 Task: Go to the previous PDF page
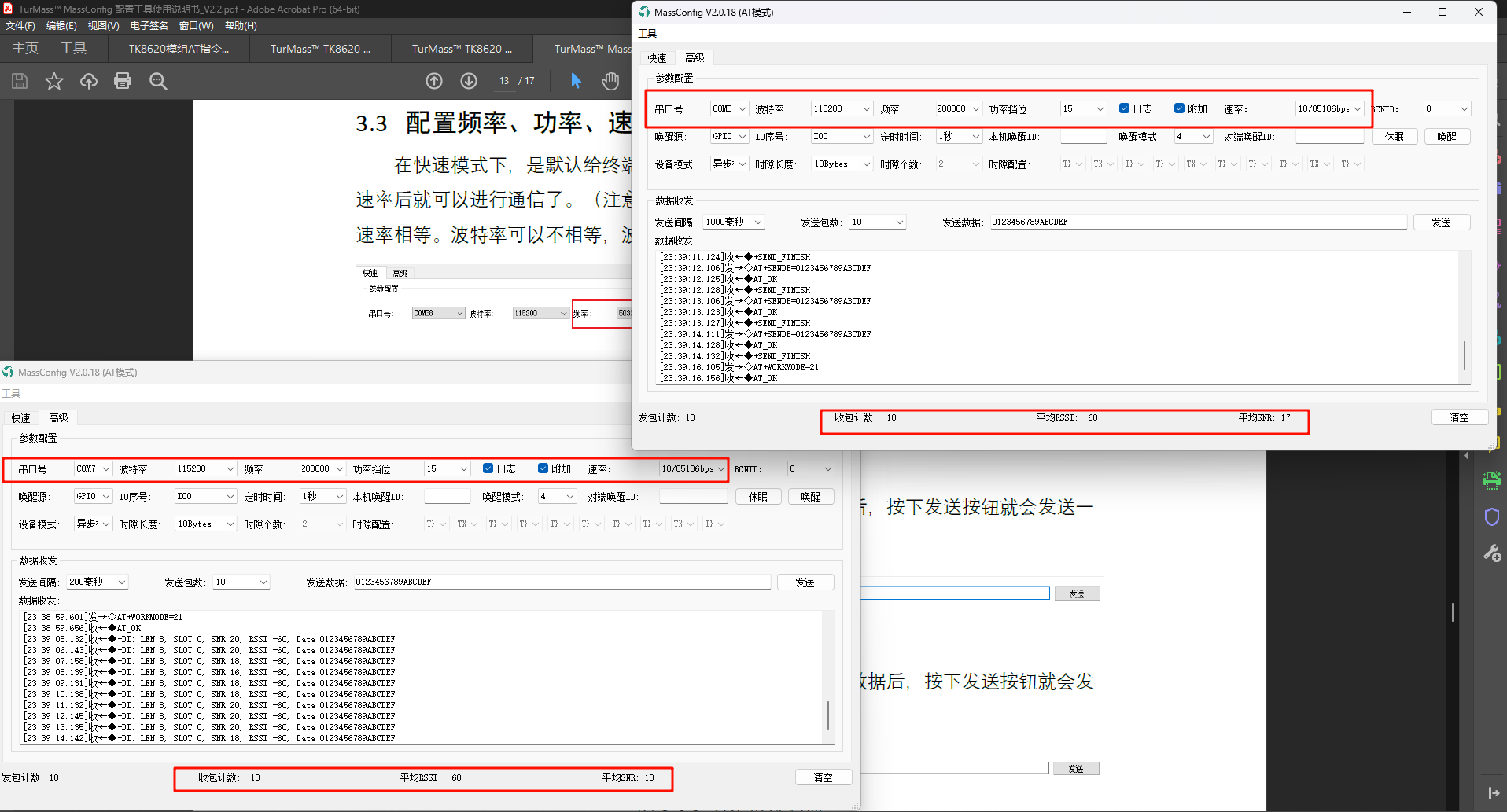click(434, 81)
